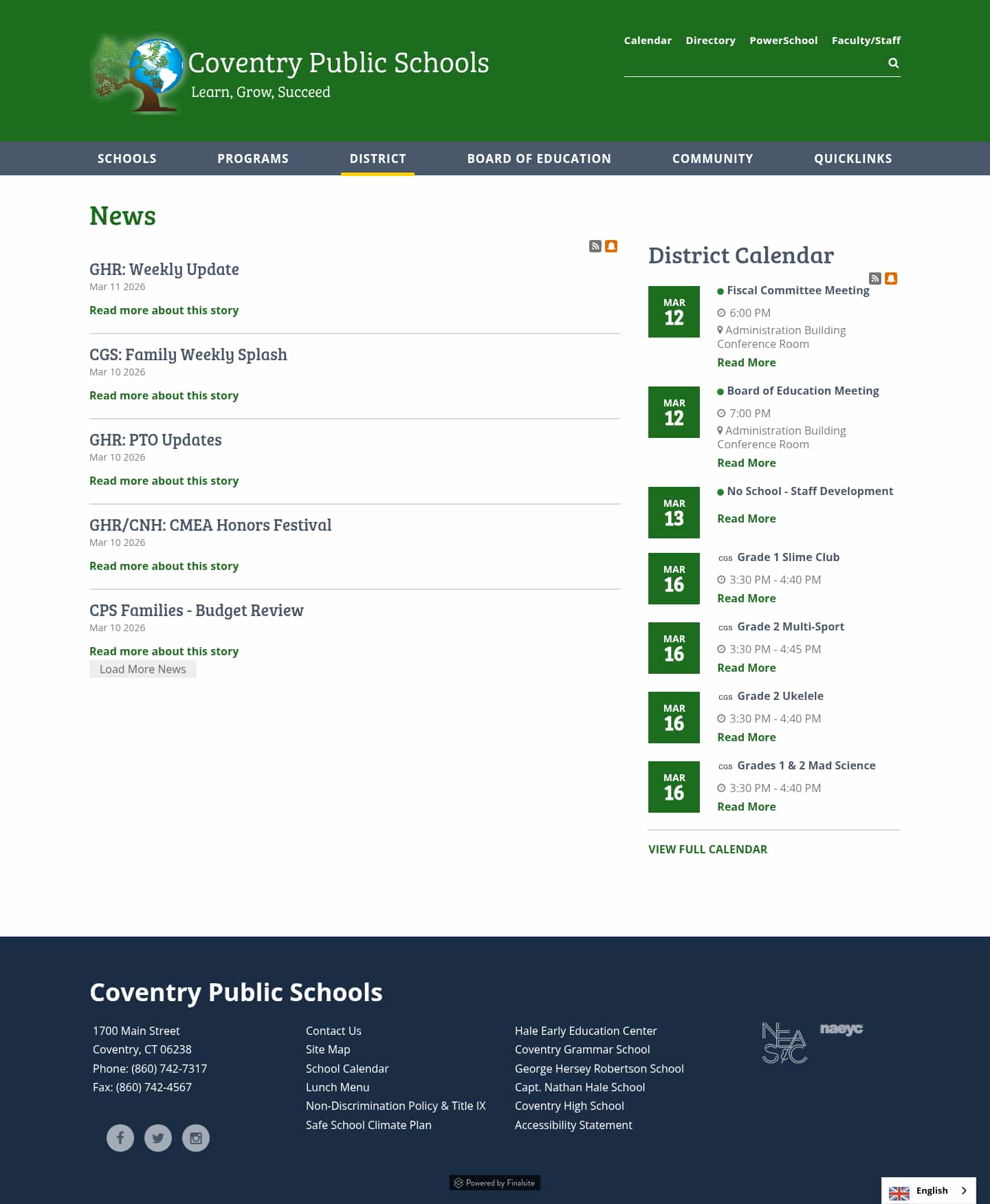Click the Mar 13 date tile
The image size is (990, 1204).
[674, 512]
